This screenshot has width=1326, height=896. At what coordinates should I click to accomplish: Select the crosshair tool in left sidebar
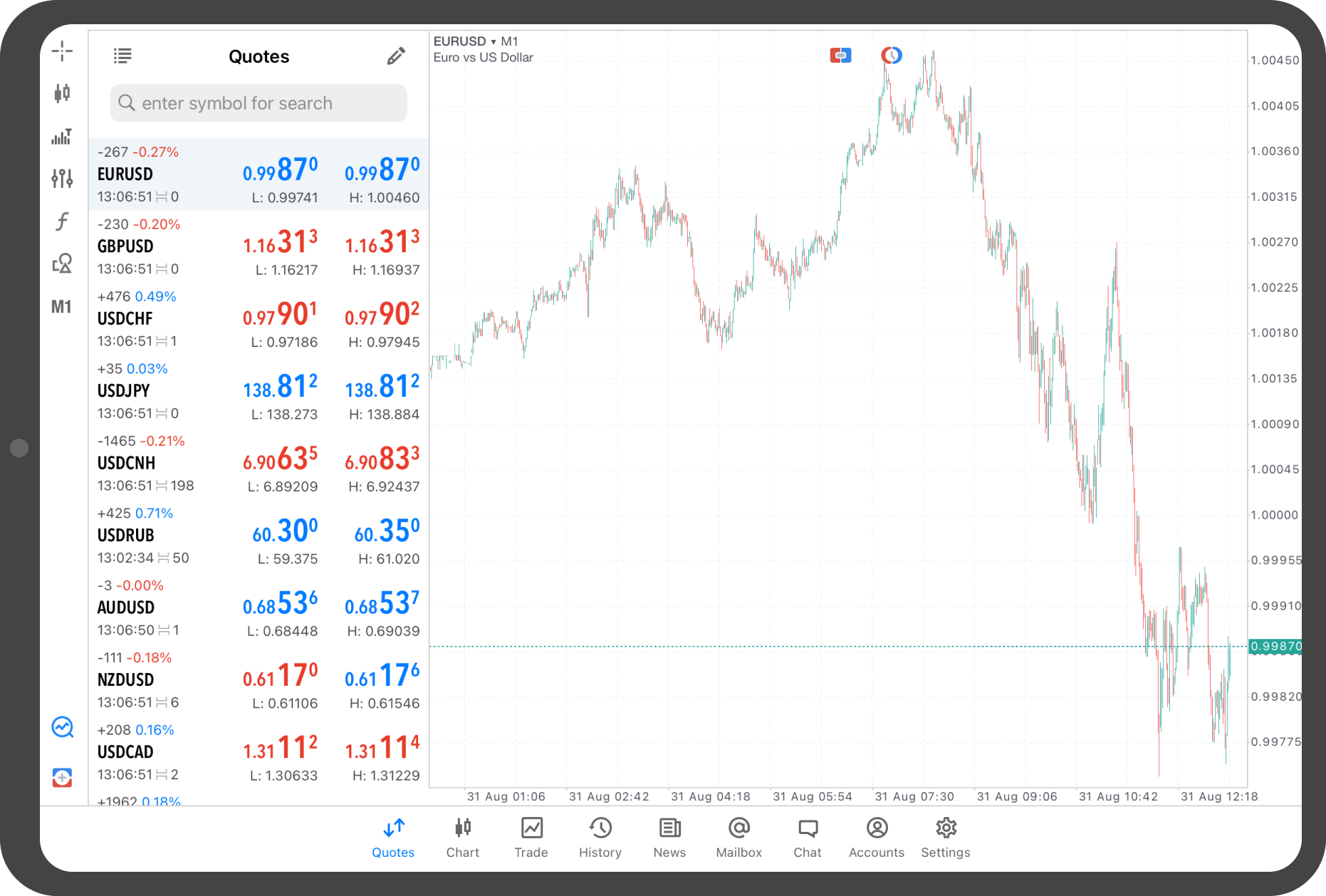tap(62, 51)
